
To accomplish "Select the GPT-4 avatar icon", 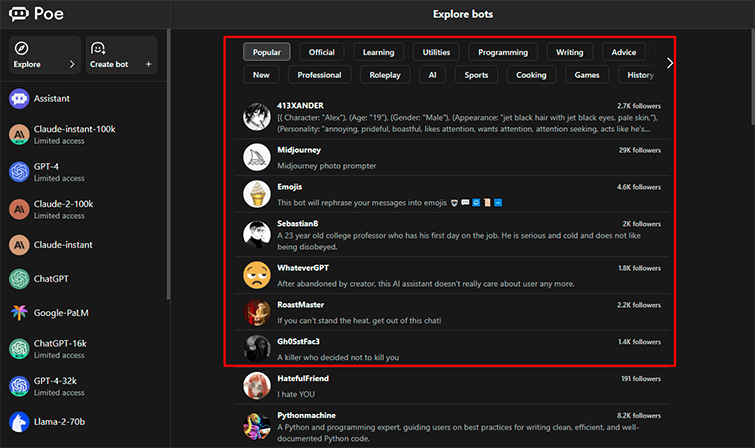I will pyautogui.click(x=19, y=172).
